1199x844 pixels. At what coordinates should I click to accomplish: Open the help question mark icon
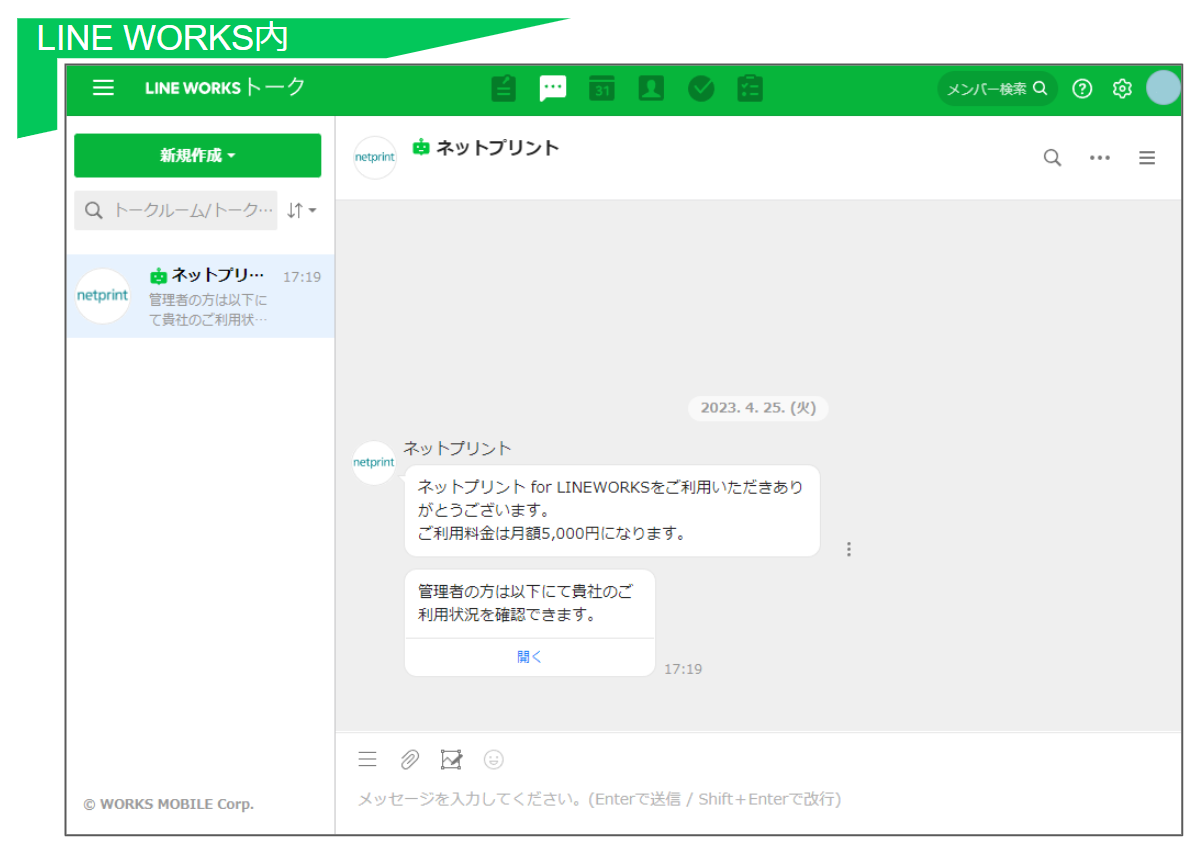(1082, 89)
